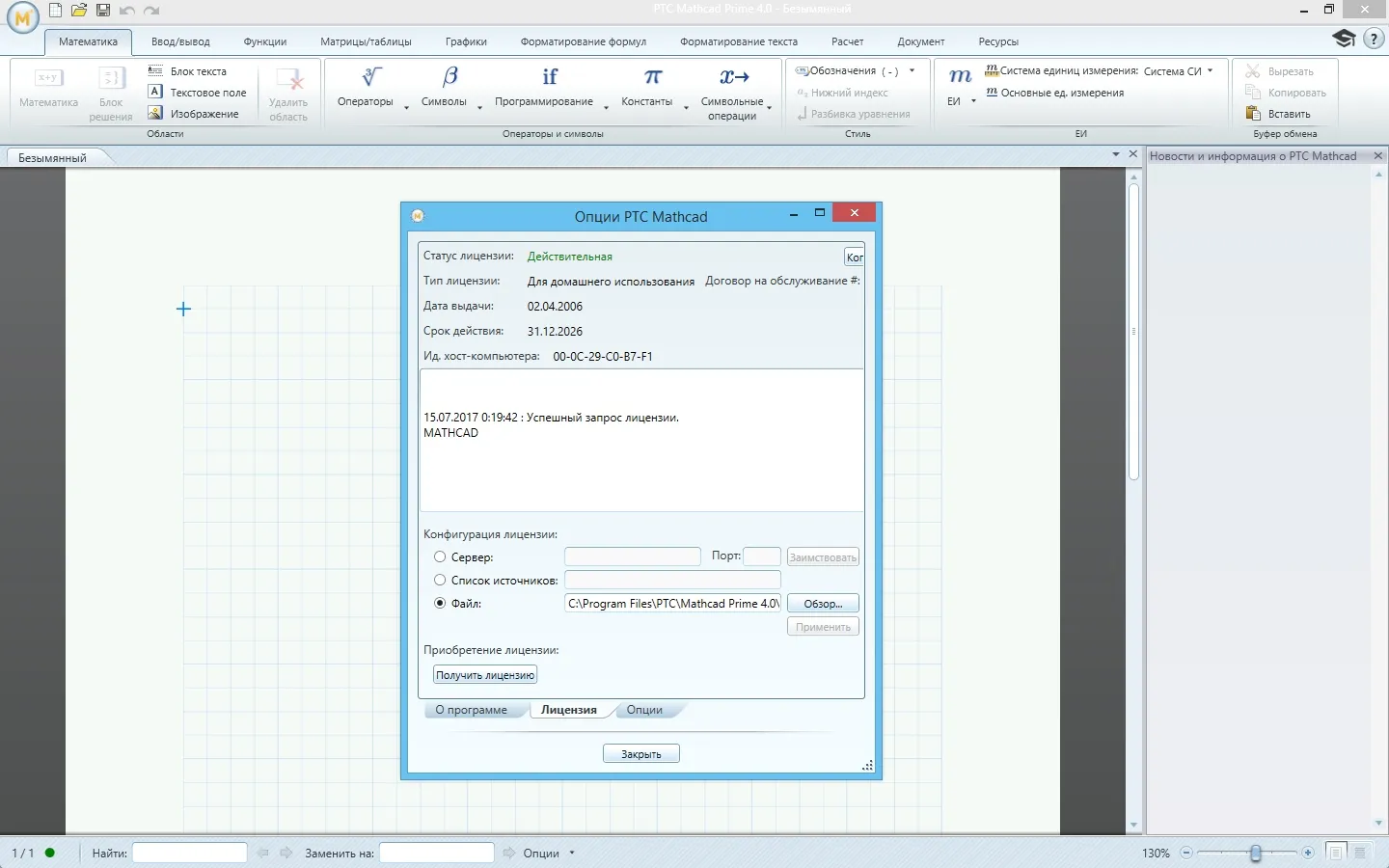The image size is (1389, 868).
Task: Click the redo arrow icon
Action: [x=151, y=11]
